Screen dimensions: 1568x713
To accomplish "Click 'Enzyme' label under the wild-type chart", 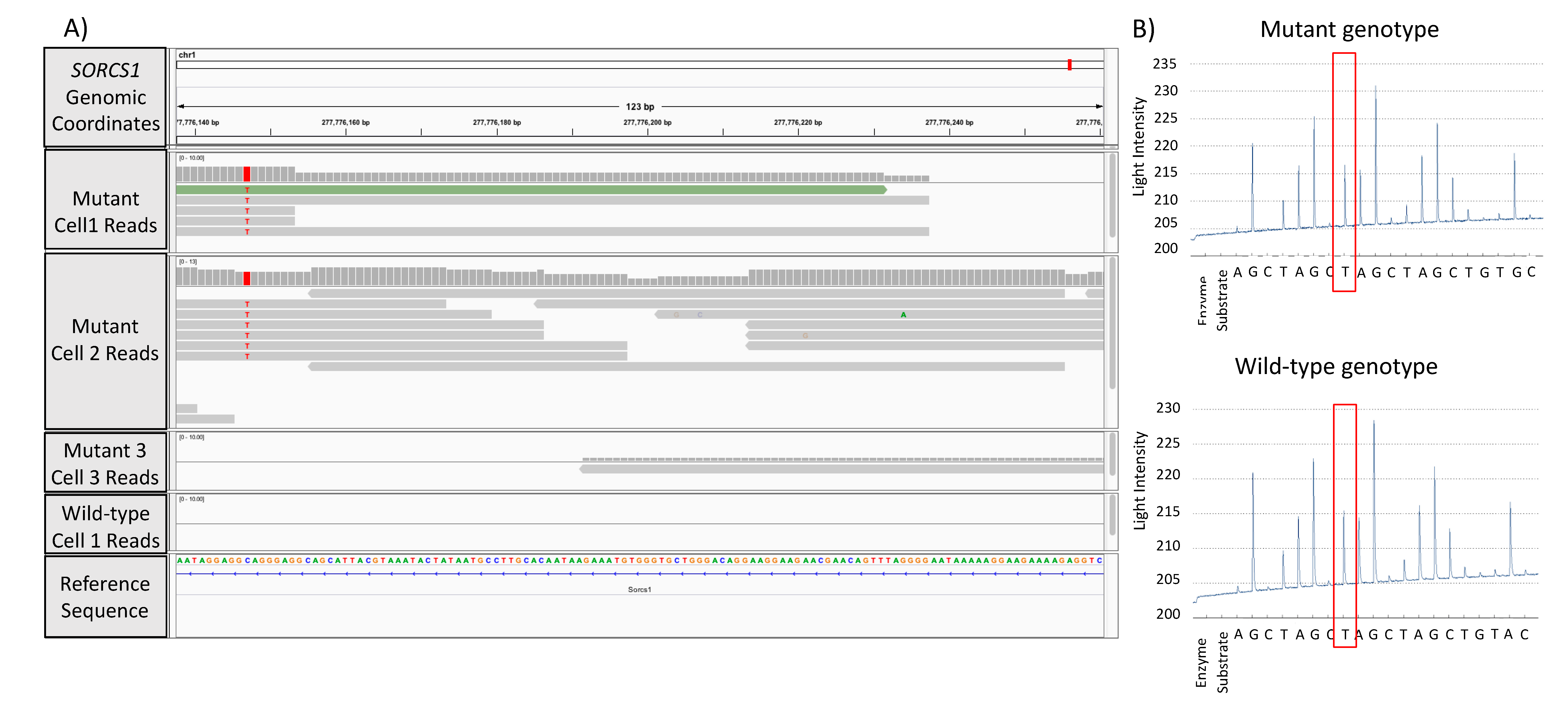I will click(1201, 663).
